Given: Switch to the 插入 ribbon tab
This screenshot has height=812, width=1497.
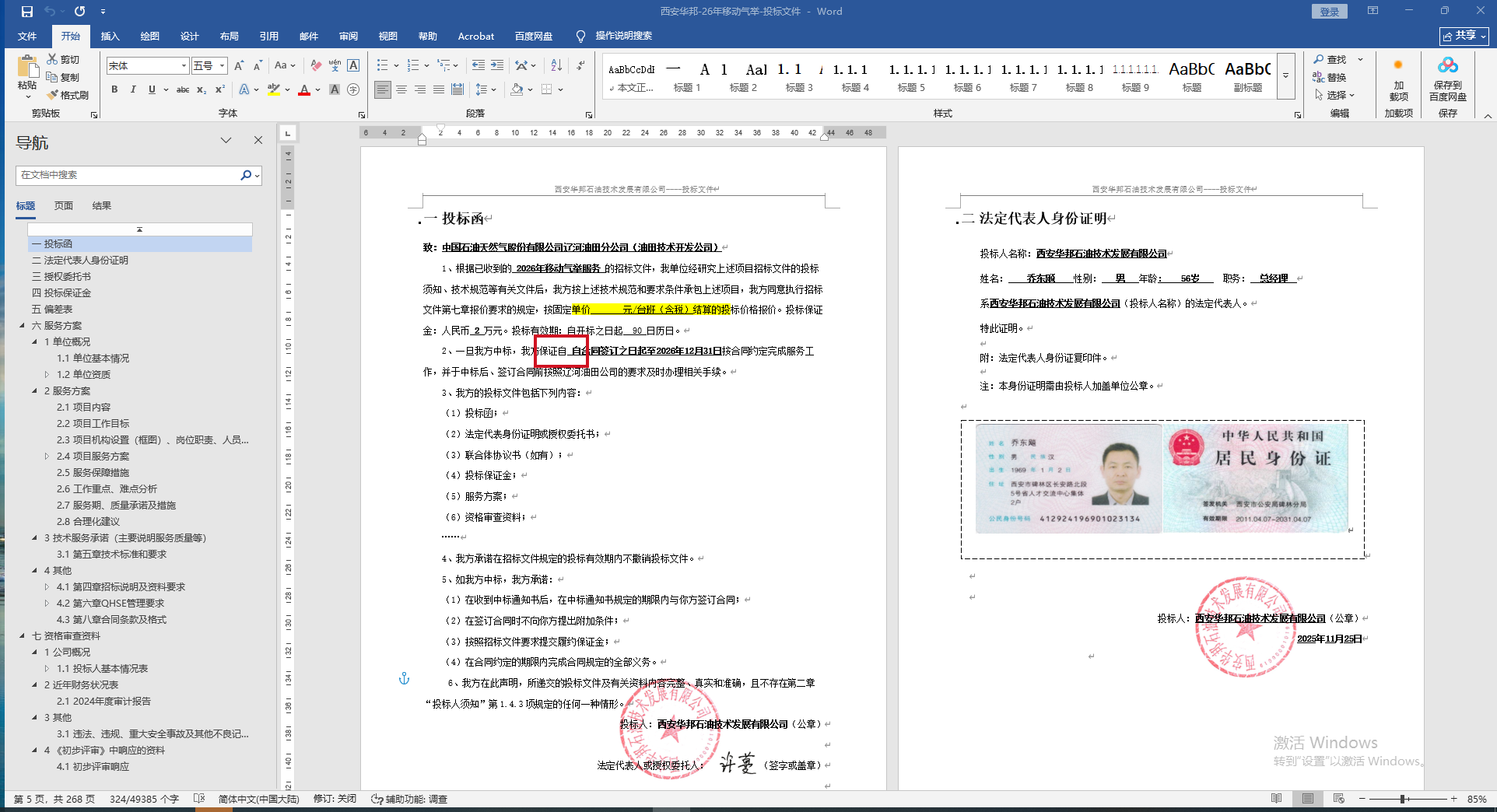Looking at the screenshot, I should [x=110, y=37].
